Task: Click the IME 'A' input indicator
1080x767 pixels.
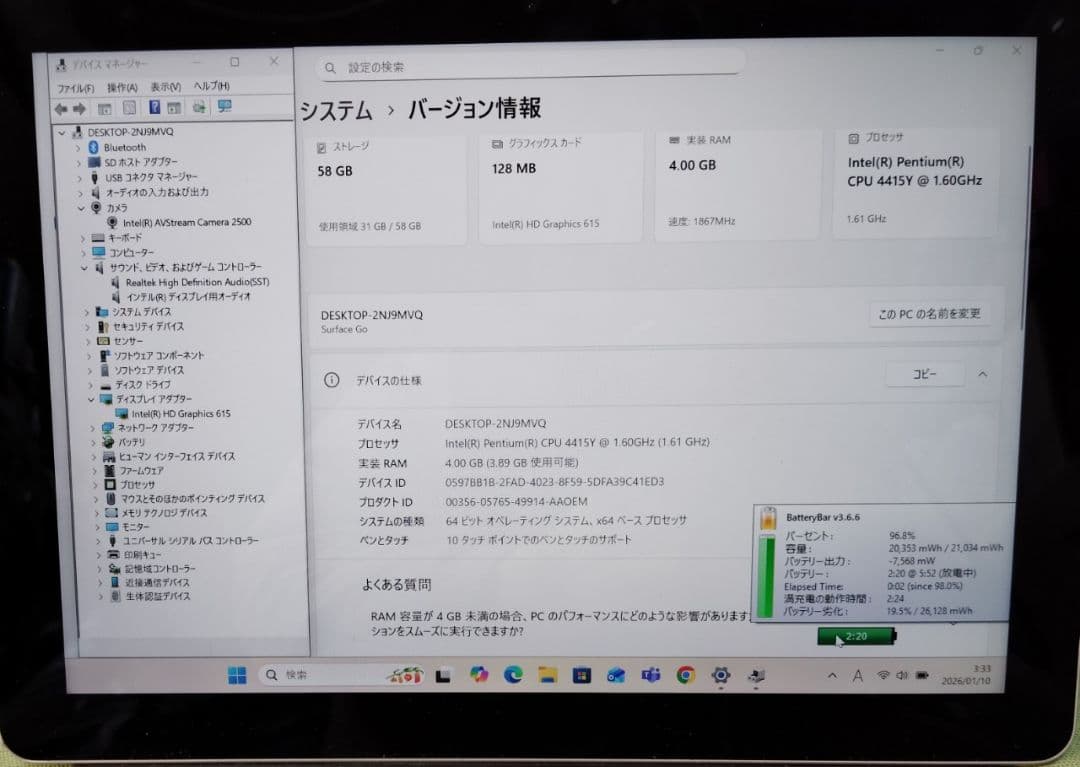Action: coord(858,676)
